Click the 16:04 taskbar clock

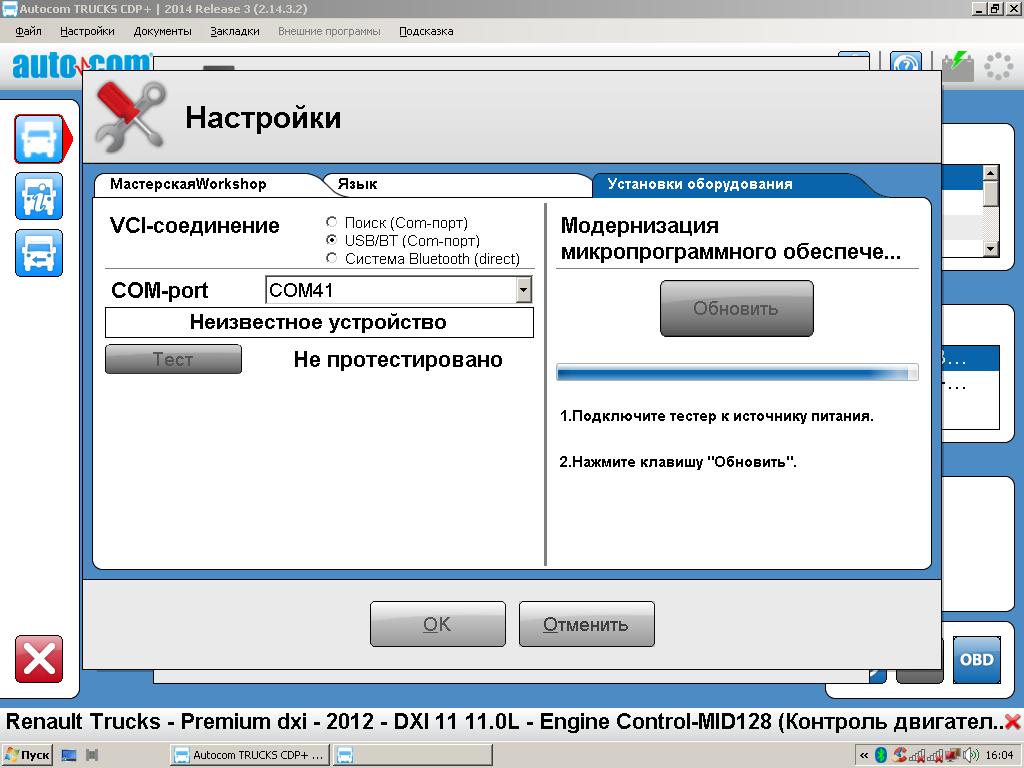coord(999,755)
